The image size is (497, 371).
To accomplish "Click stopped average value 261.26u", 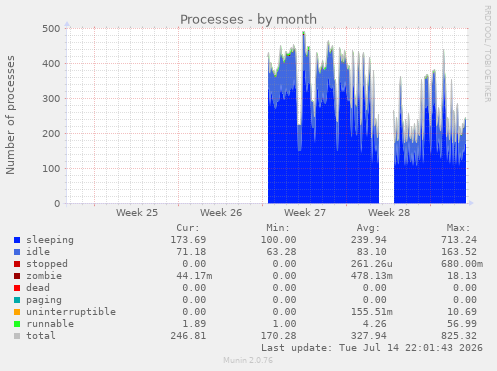I will (372, 264).
